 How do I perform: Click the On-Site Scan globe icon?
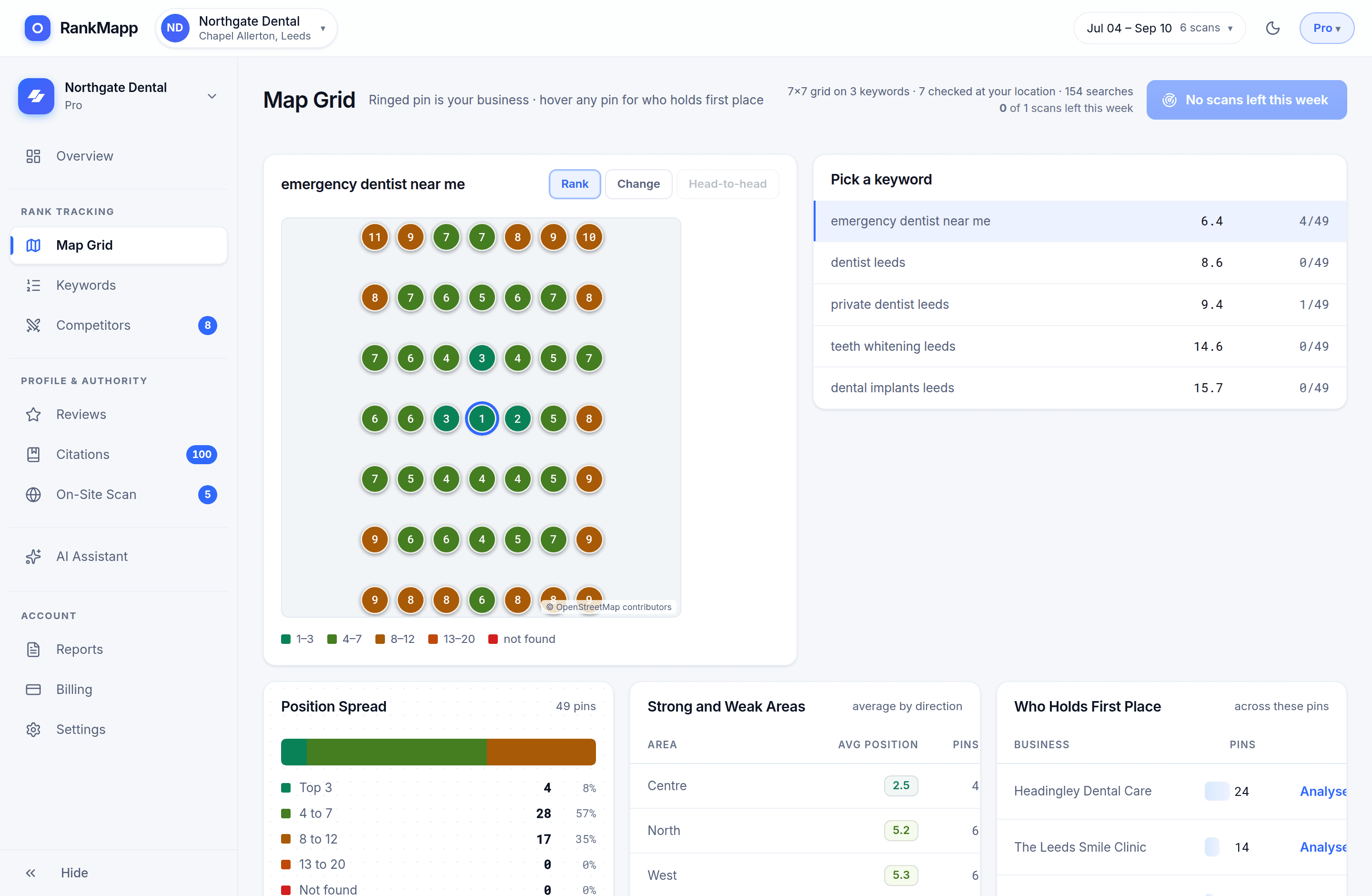tap(33, 494)
